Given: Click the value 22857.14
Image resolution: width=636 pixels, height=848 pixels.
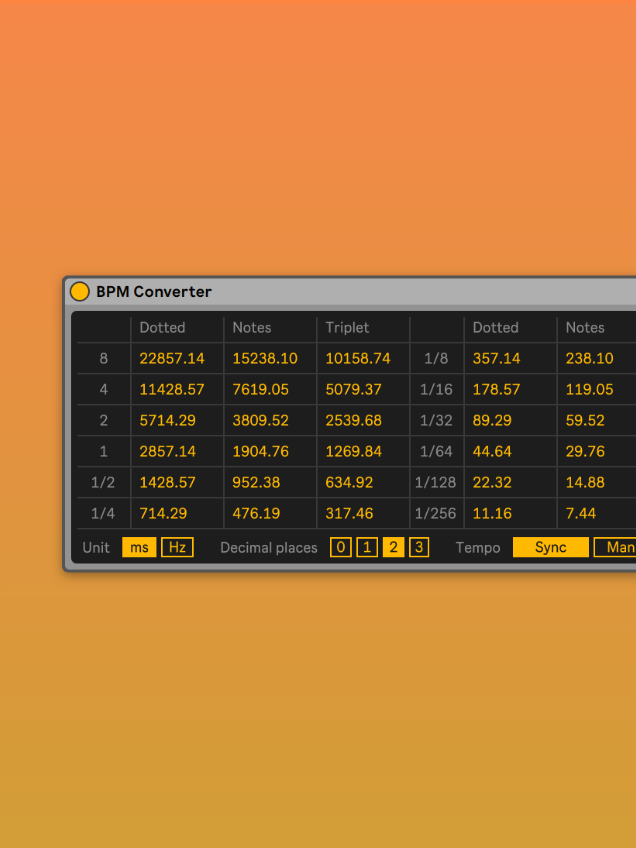Looking at the screenshot, I should click(172, 359).
